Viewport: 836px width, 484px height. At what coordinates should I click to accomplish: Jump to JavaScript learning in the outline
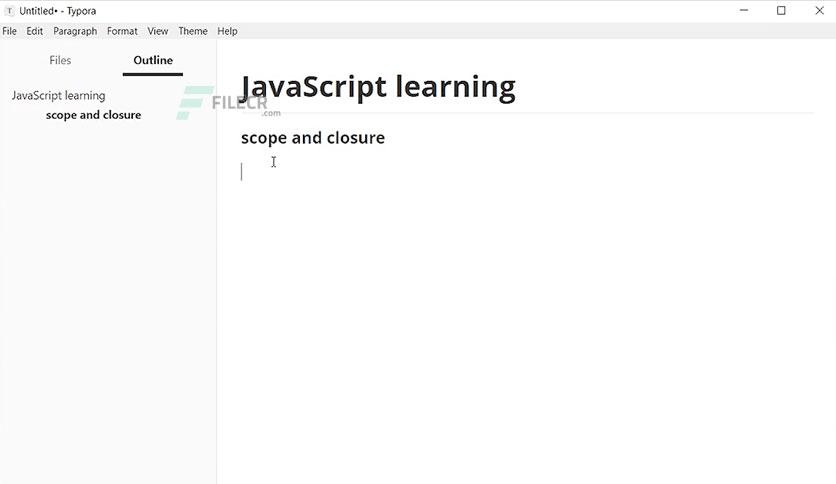coord(59,95)
